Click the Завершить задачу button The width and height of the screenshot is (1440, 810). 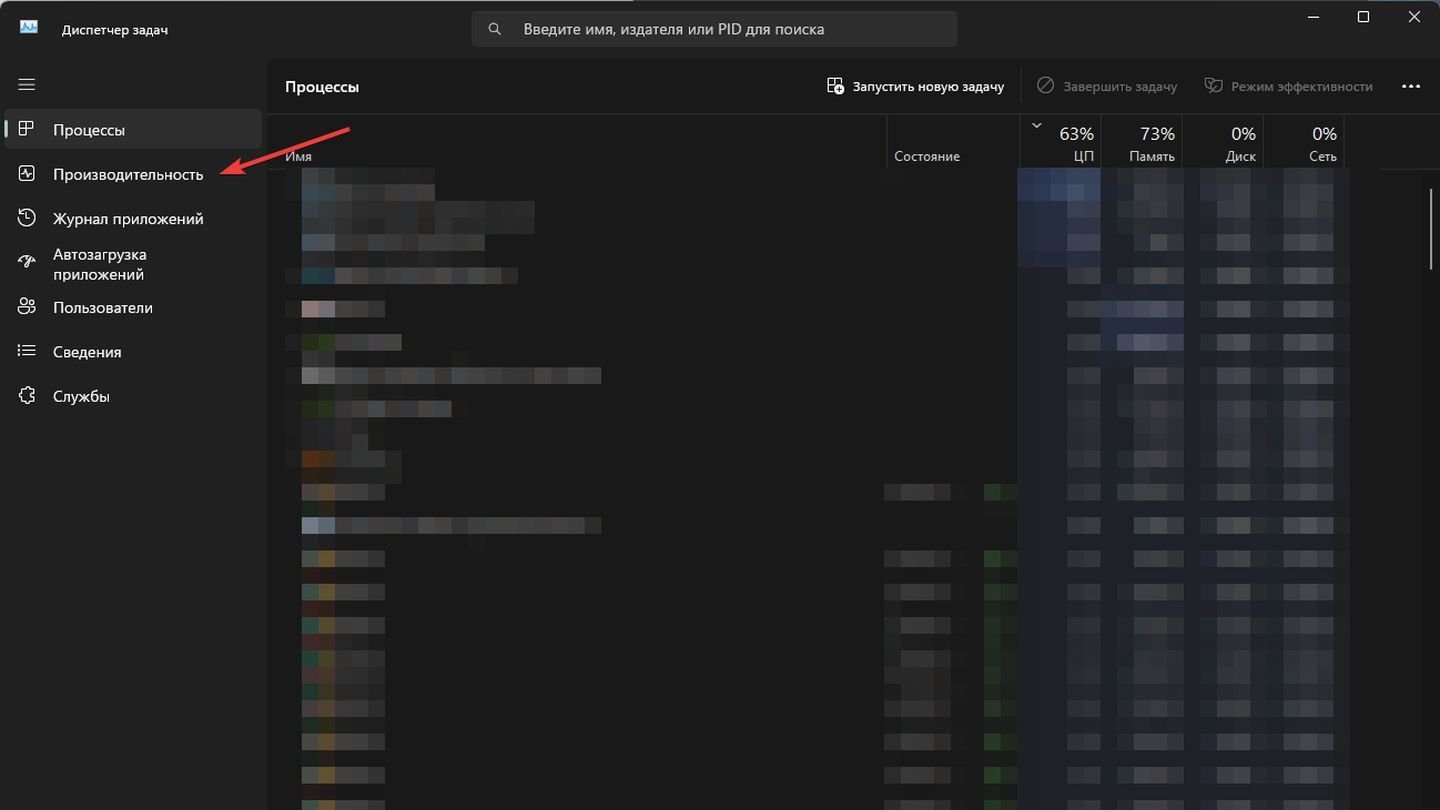pos(1106,86)
